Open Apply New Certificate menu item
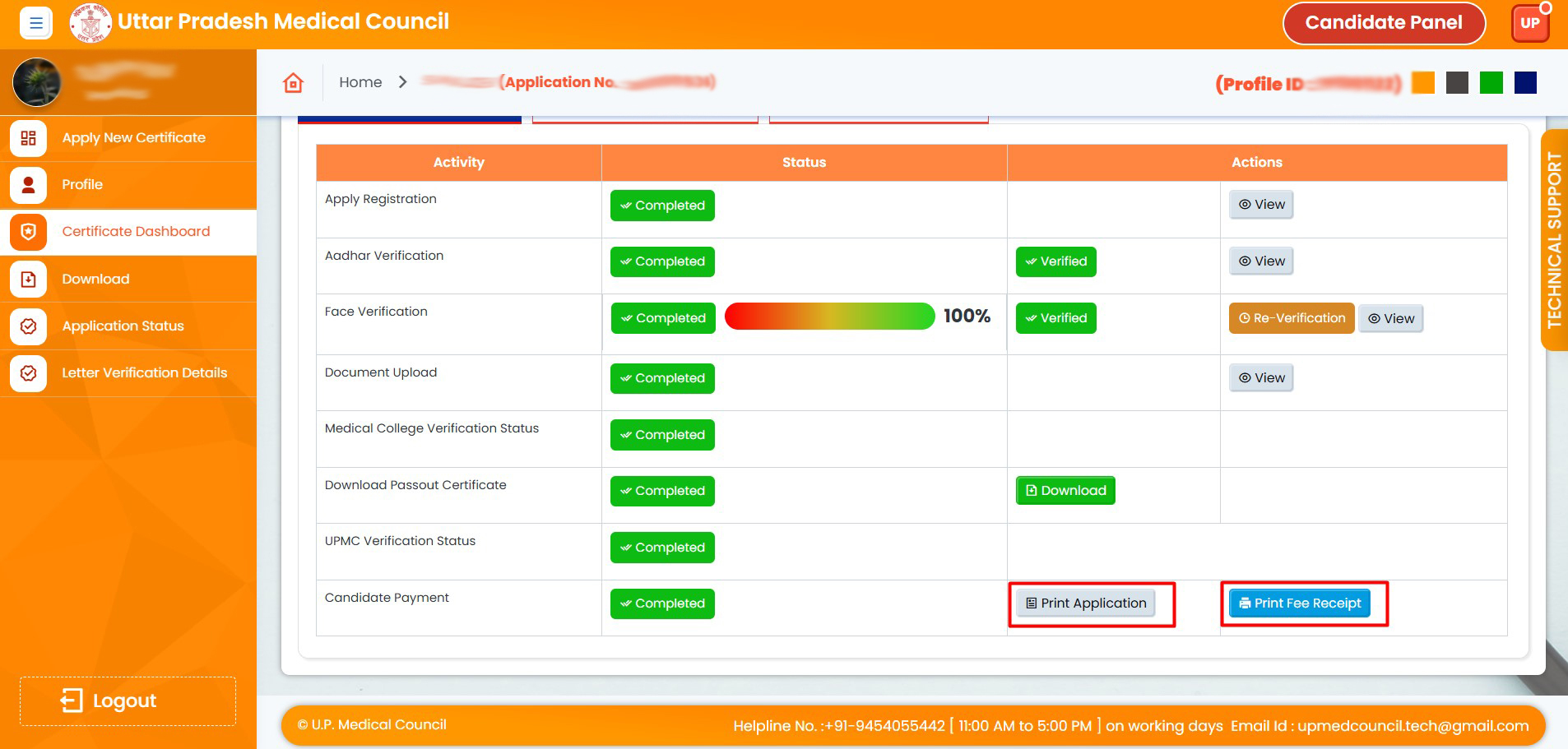Screen dimensions: 1568x749 128,138
